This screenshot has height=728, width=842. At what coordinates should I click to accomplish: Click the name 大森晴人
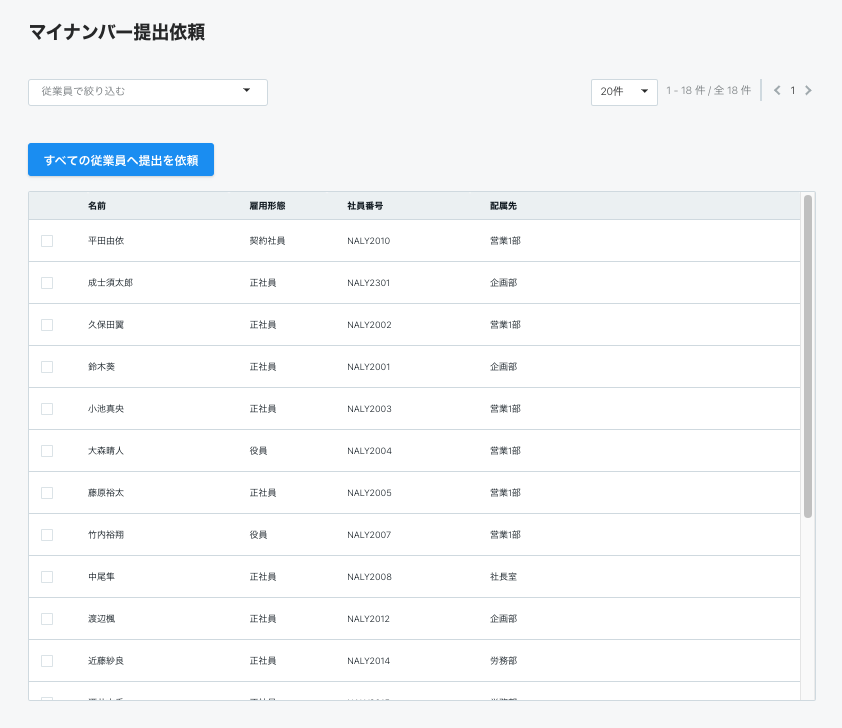point(106,451)
